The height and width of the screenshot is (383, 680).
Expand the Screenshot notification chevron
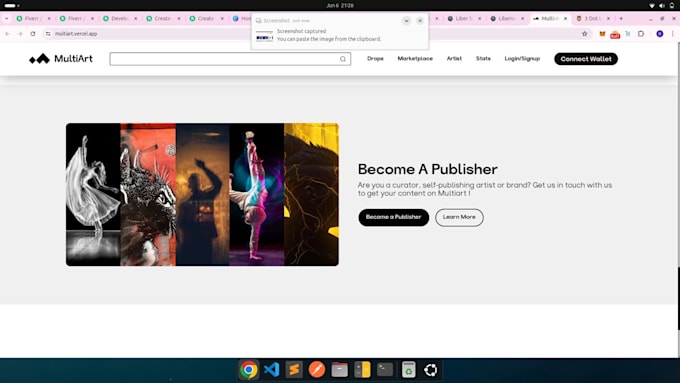[x=406, y=20]
